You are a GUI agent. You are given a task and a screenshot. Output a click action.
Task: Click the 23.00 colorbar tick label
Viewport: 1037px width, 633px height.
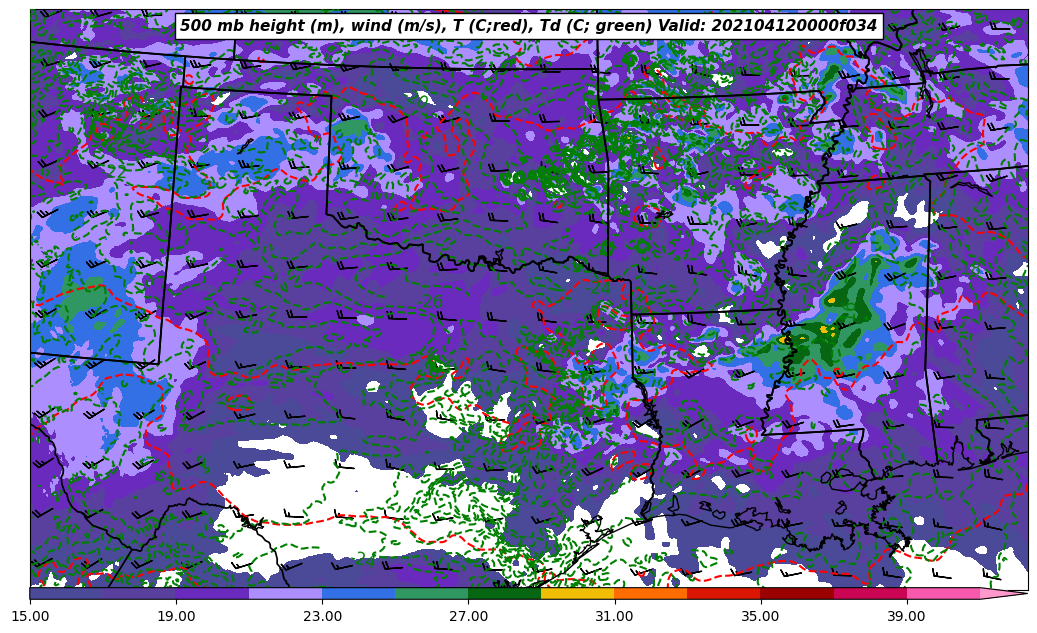(x=322, y=616)
